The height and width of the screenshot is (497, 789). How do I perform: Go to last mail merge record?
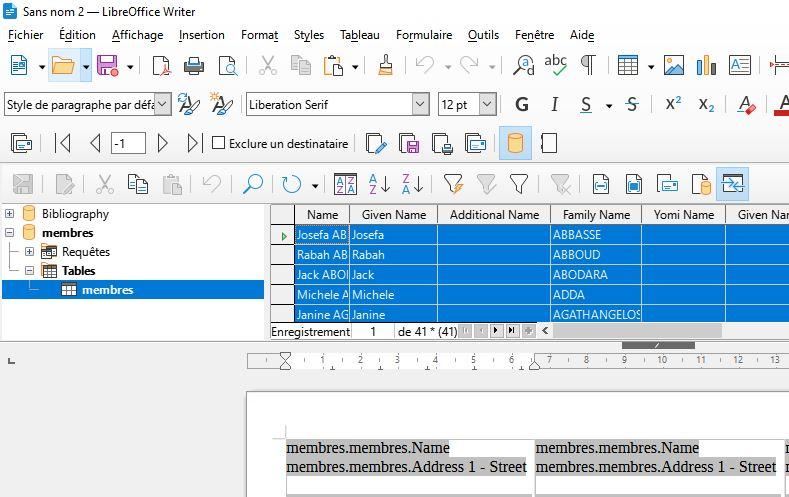(x=194, y=143)
